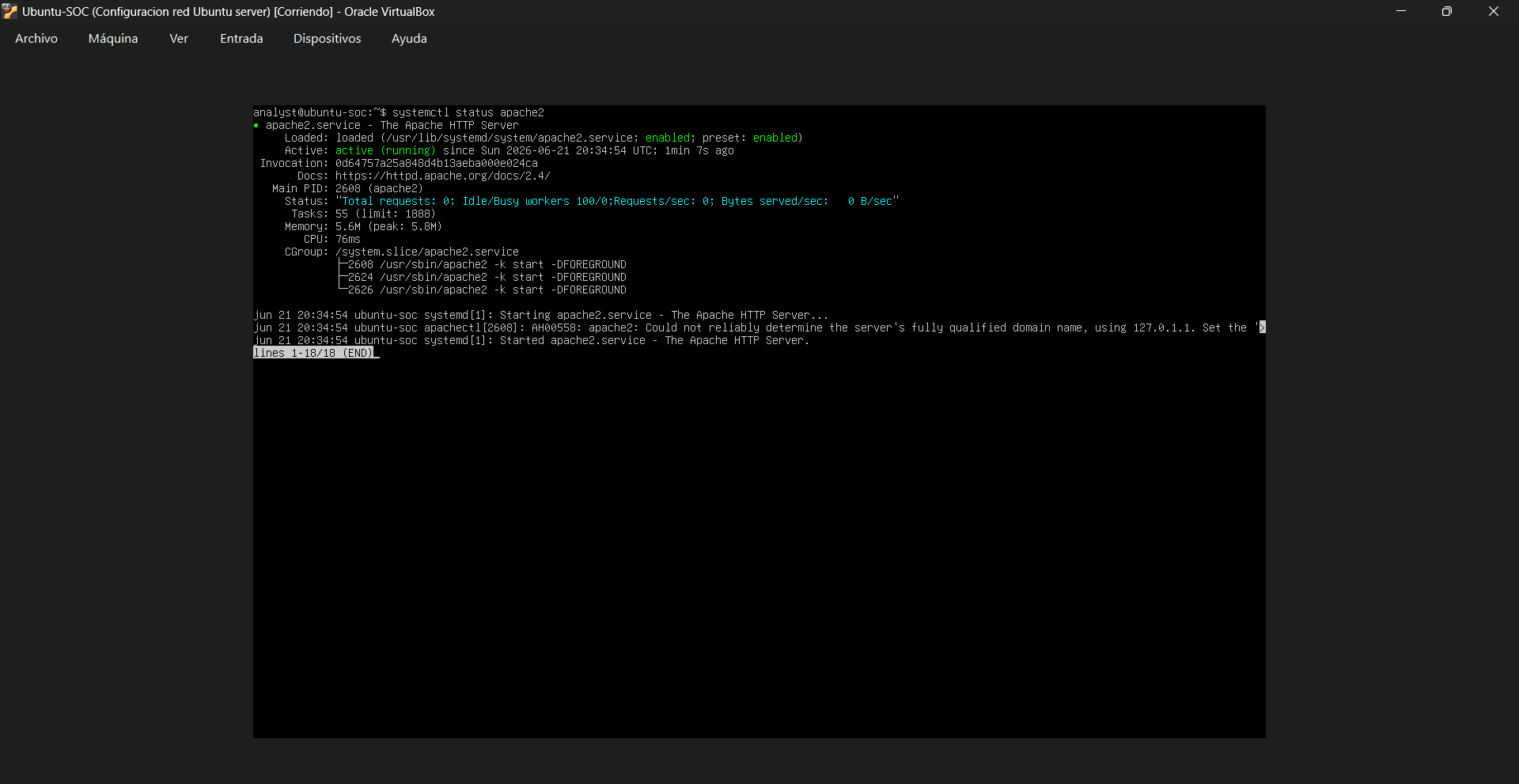
Task: Click the Main PID 2608 (apache2) value
Action: click(x=380, y=188)
